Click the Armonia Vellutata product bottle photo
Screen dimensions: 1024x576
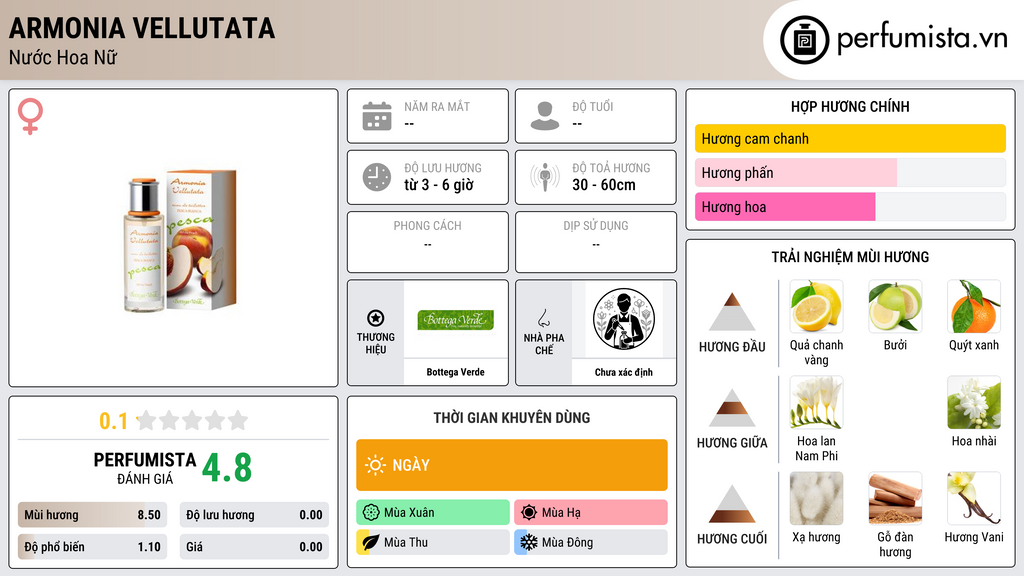pos(180,240)
